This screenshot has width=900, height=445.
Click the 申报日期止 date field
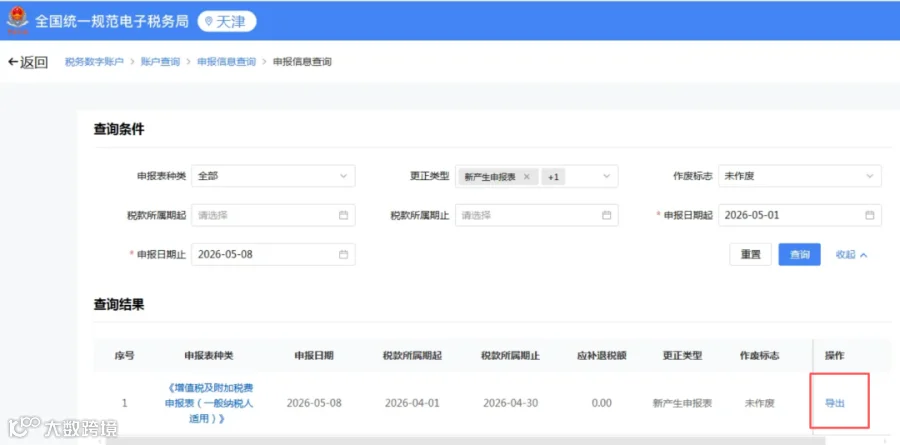[273, 254]
